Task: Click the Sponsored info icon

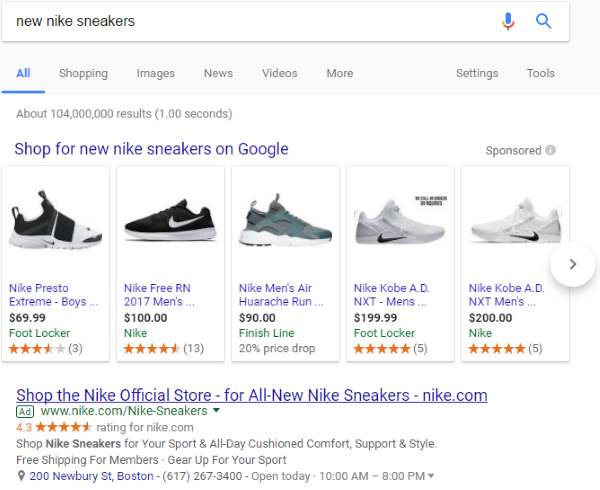Action: click(x=551, y=151)
